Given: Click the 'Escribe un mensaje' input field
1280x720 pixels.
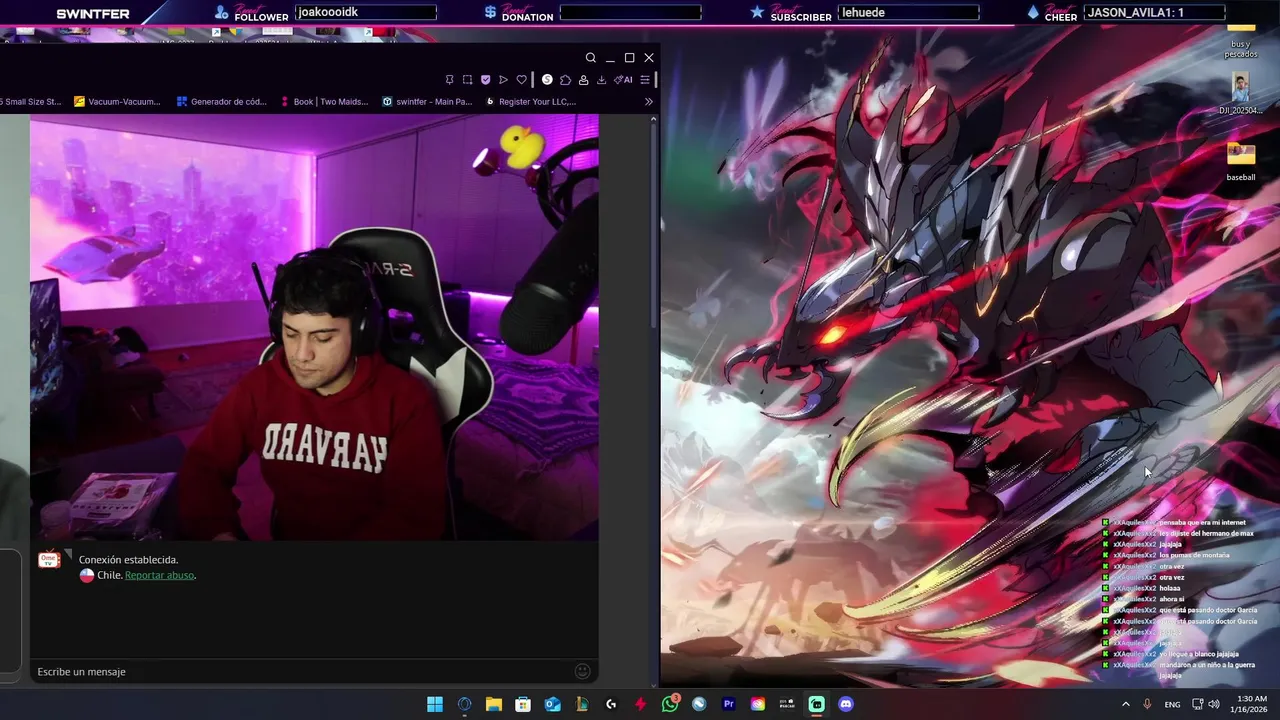Looking at the screenshot, I should (x=300, y=671).
